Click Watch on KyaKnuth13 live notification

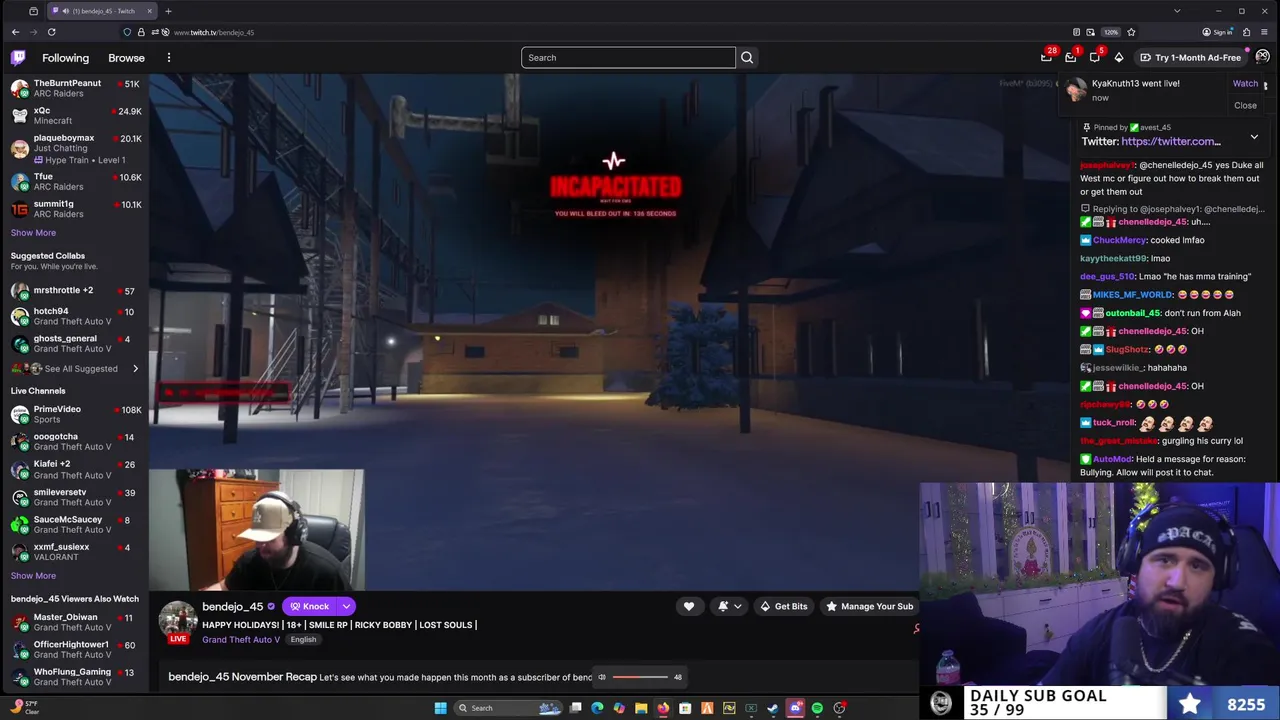pyautogui.click(x=1245, y=84)
